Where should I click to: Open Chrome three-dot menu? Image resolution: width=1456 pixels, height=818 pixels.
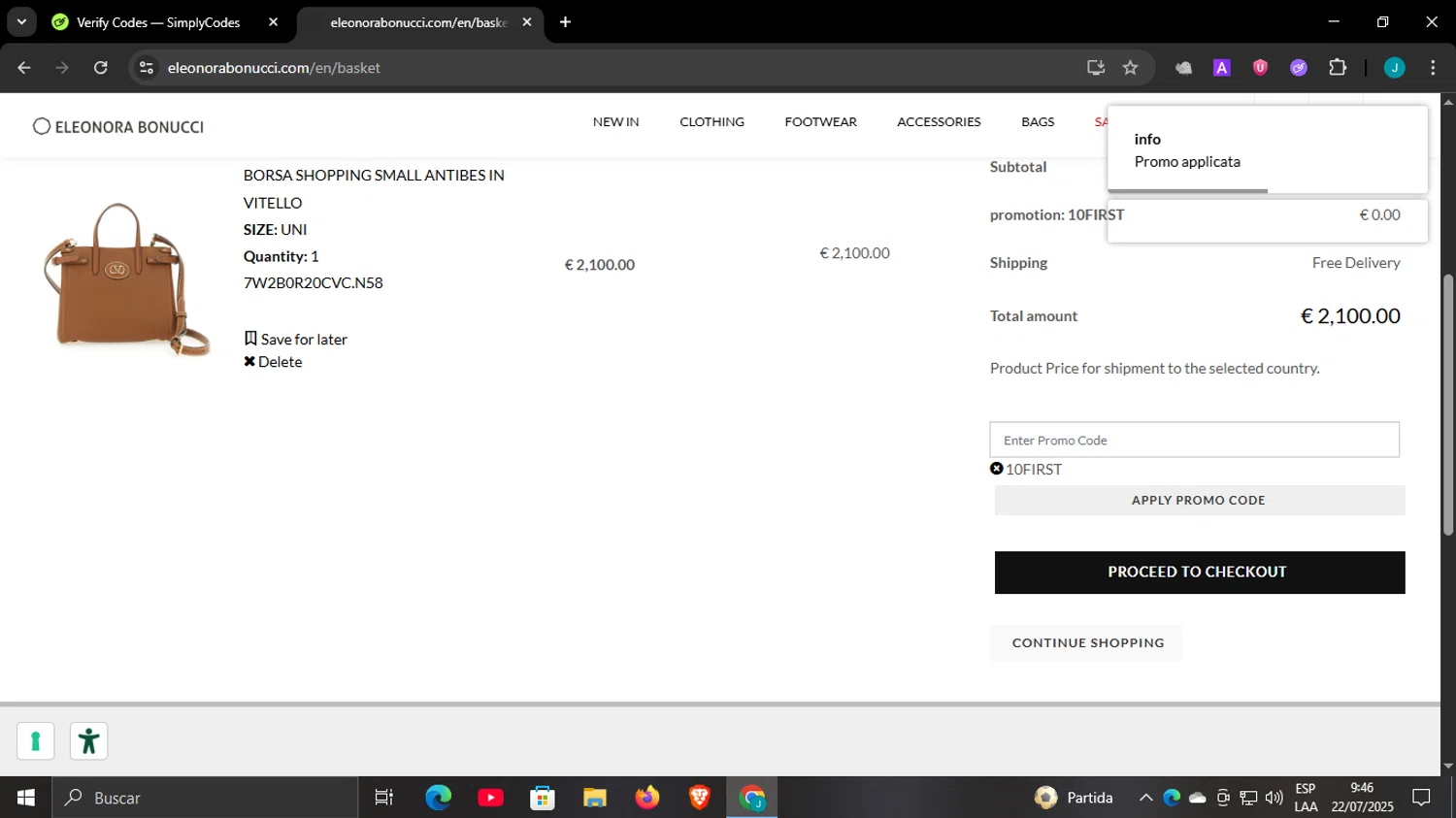[x=1433, y=68]
